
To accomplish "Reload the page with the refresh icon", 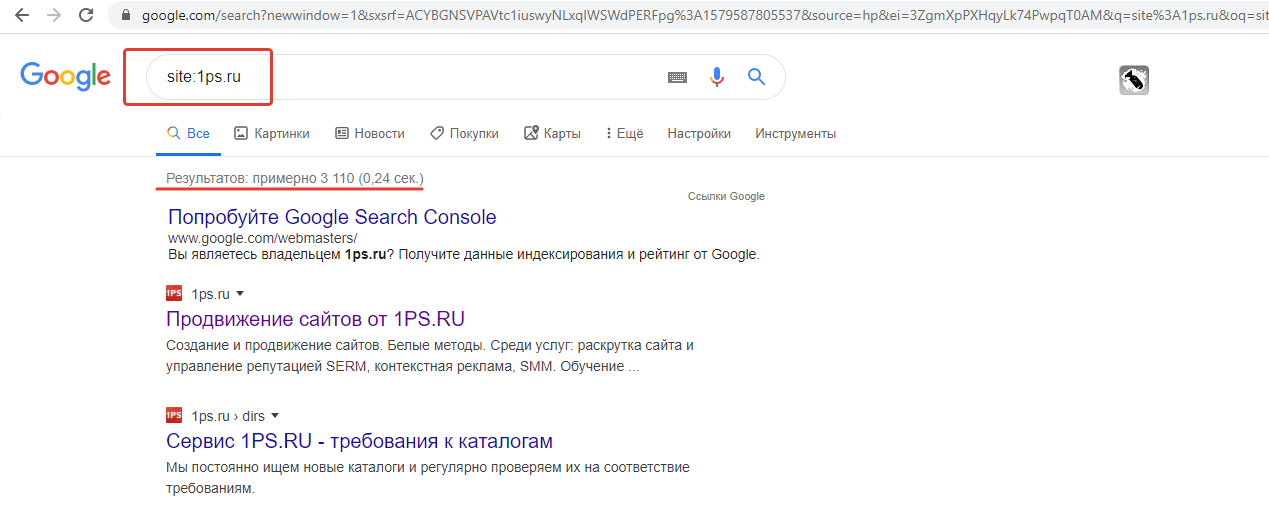I will tap(86, 15).
